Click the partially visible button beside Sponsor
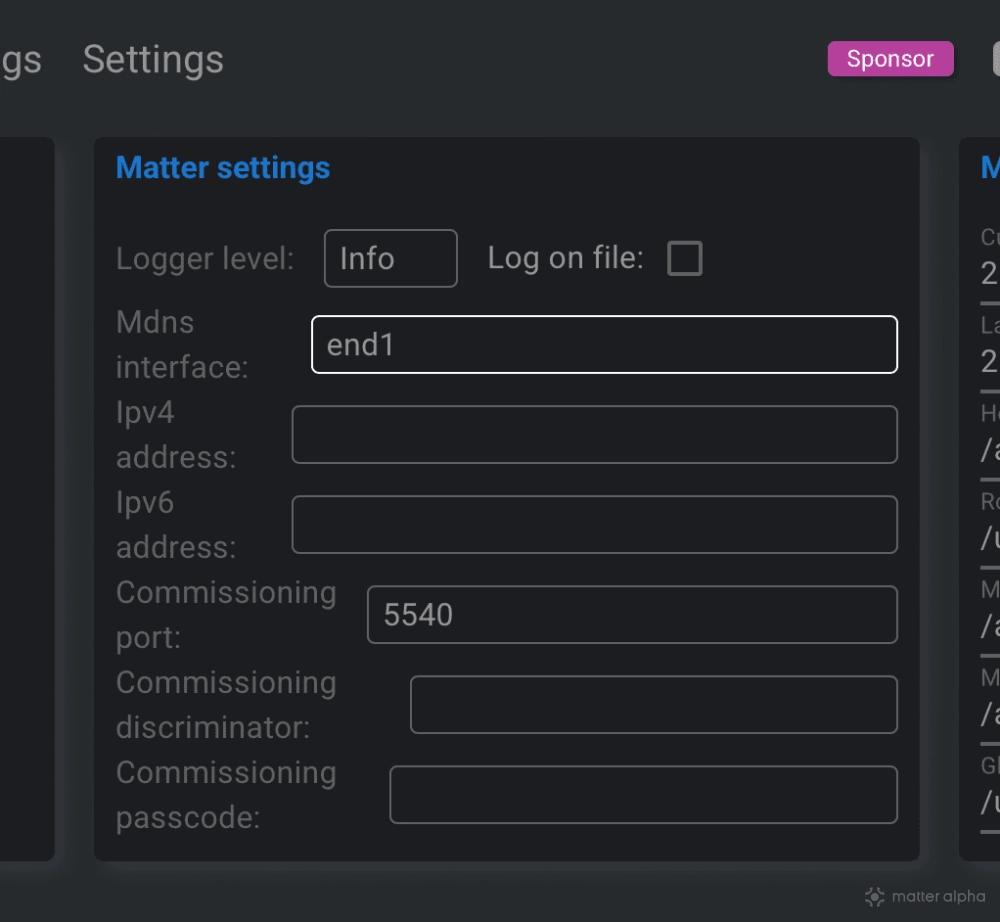 tap(995, 58)
